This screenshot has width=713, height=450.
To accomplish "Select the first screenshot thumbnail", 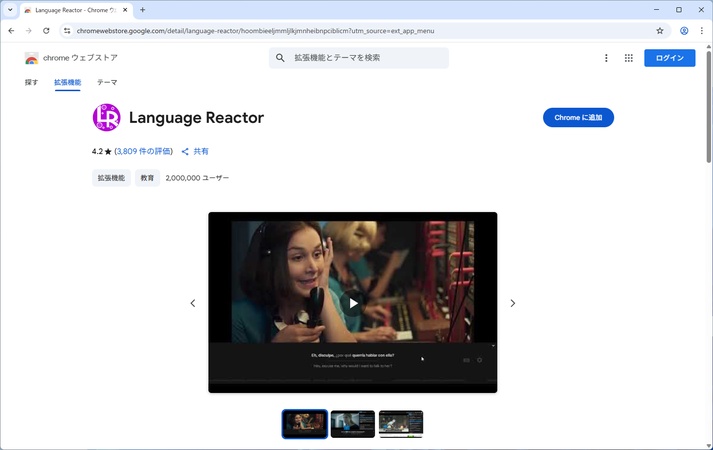I will [305, 424].
